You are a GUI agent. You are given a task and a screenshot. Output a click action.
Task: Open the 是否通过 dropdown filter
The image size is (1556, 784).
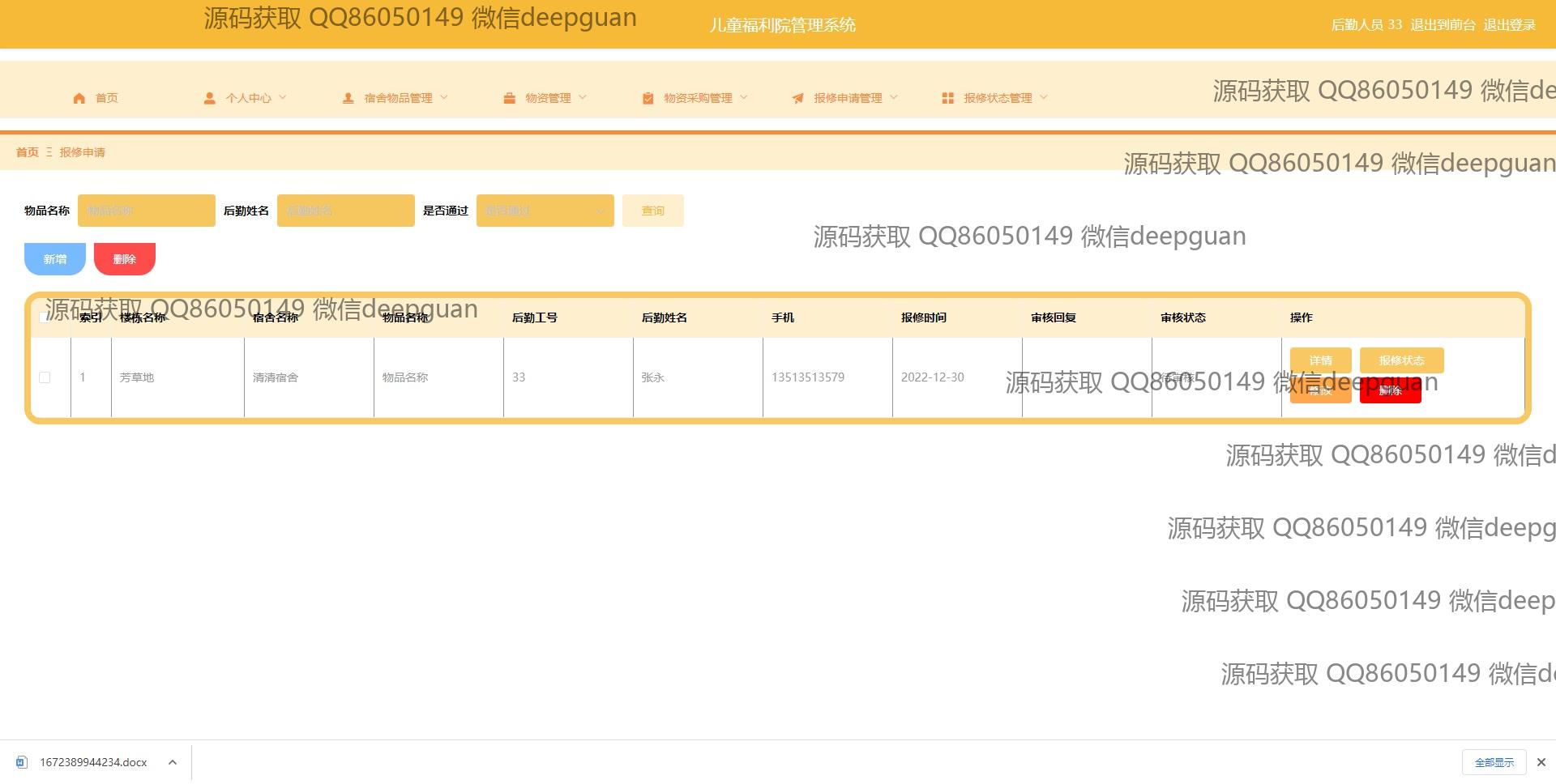click(545, 211)
